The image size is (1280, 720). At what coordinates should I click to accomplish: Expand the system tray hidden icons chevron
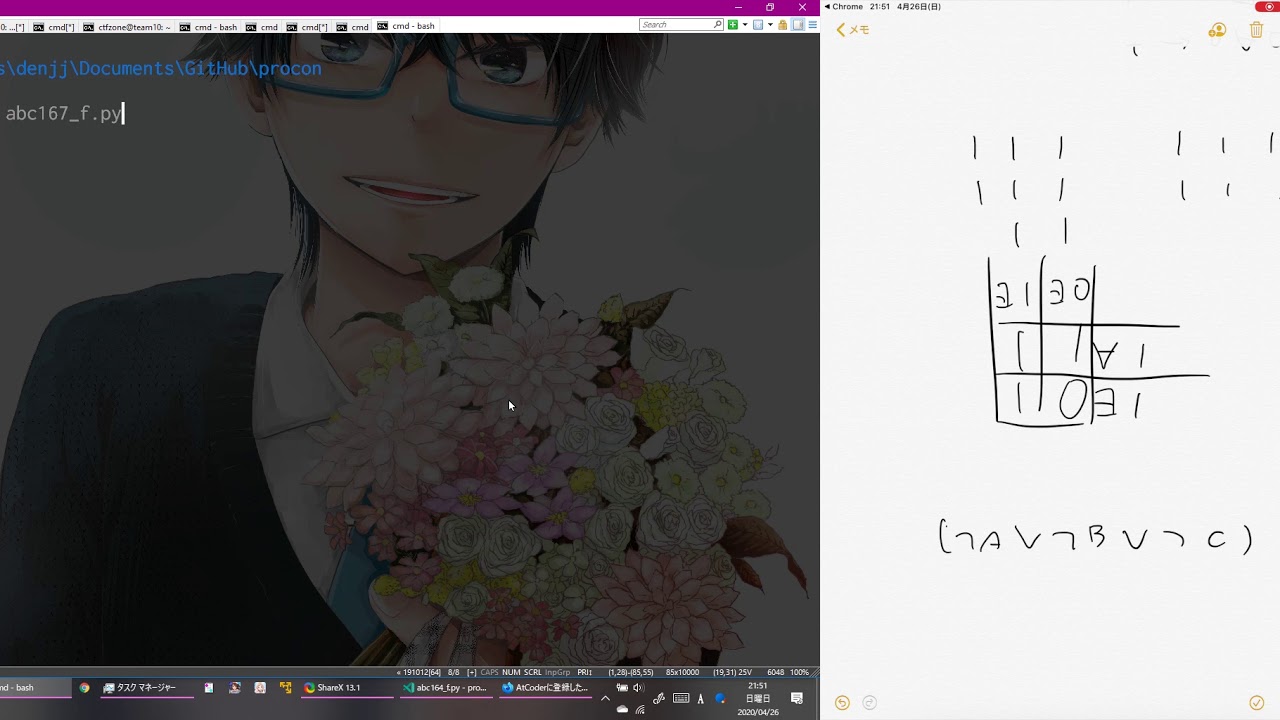coord(605,698)
